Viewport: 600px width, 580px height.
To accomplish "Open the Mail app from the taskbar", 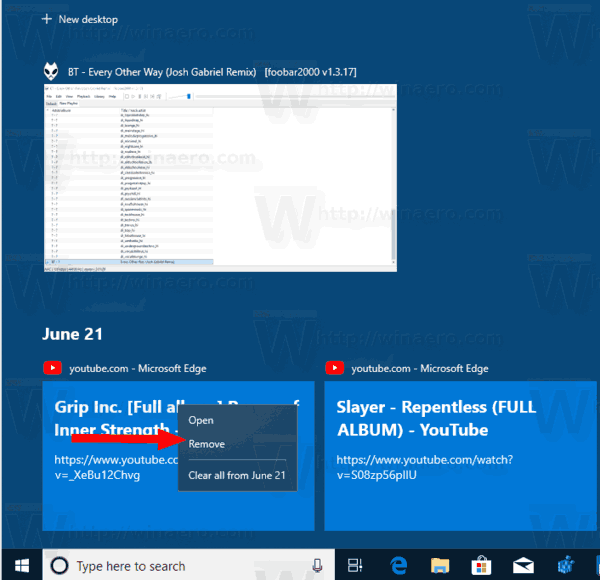I will point(523,565).
